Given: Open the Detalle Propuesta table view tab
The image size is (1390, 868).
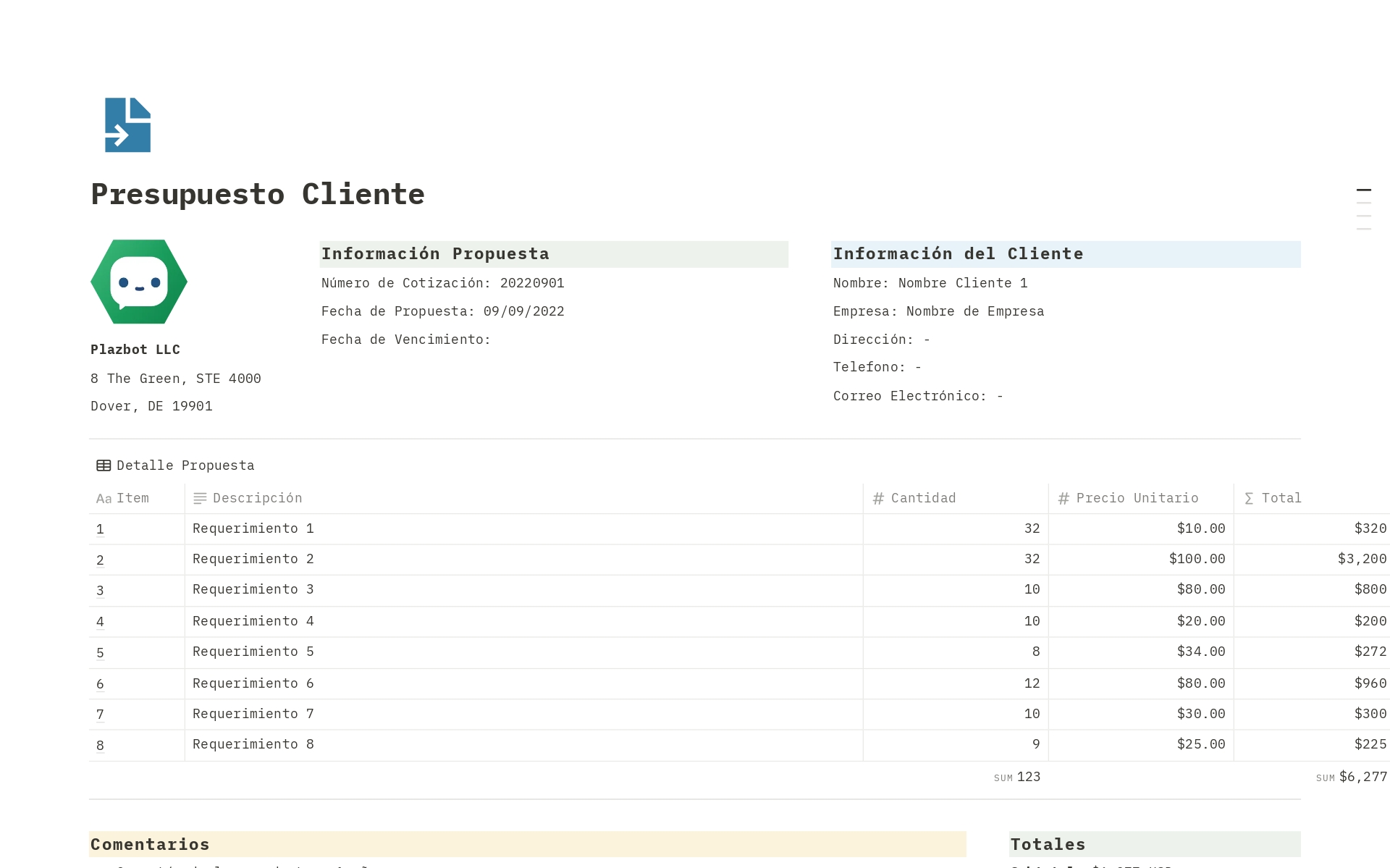Looking at the screenshot, I should coord(185,465).
